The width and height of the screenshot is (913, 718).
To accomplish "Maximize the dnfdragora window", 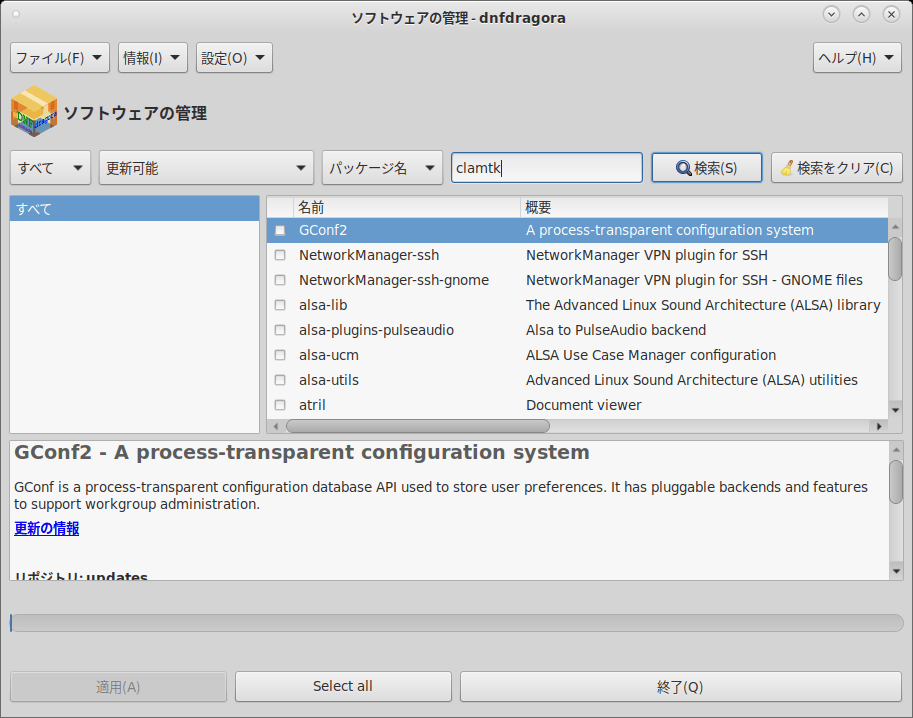I will click(x=861, y=14).
